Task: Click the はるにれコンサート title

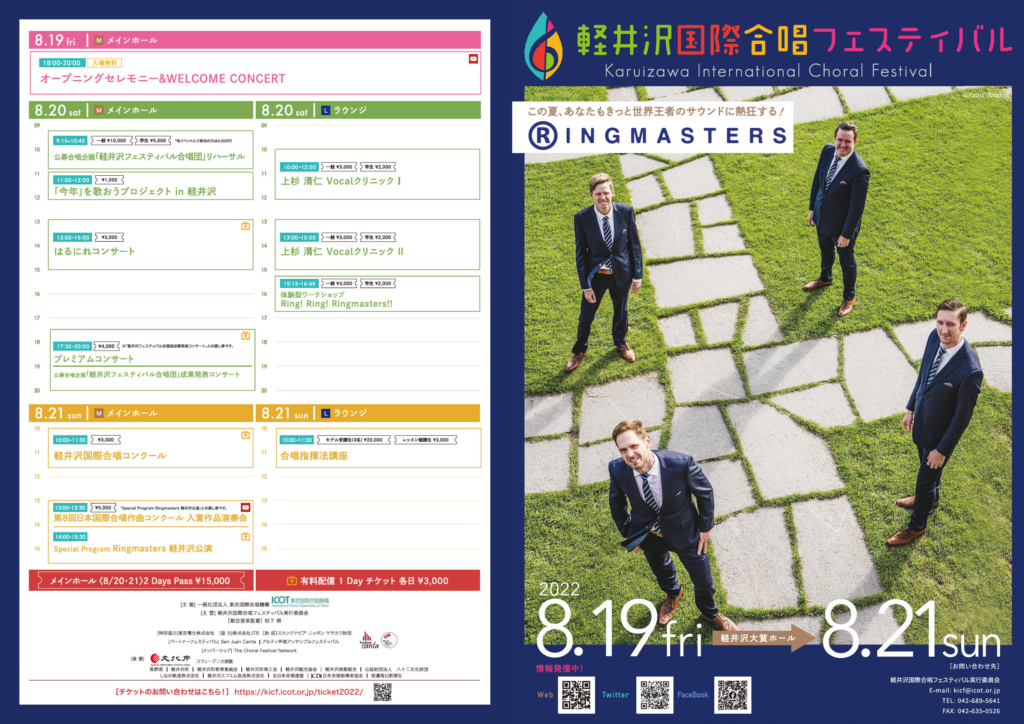Action: coord(95,251)
